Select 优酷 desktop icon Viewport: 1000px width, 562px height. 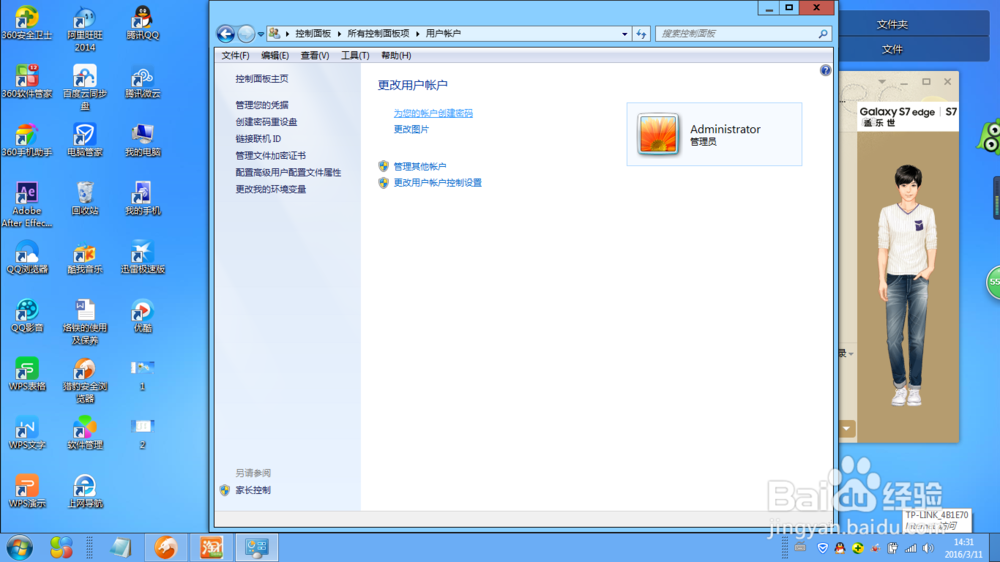click(x=143, y=316)
